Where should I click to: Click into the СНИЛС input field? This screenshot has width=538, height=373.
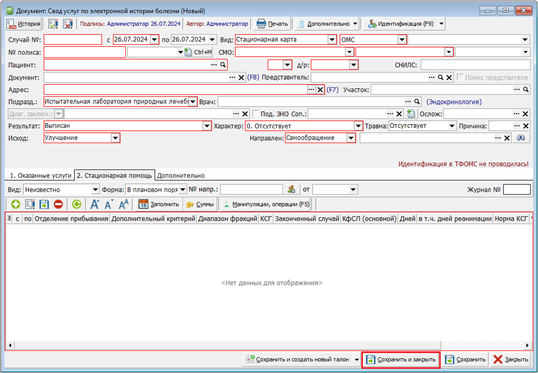click(476, 65)
